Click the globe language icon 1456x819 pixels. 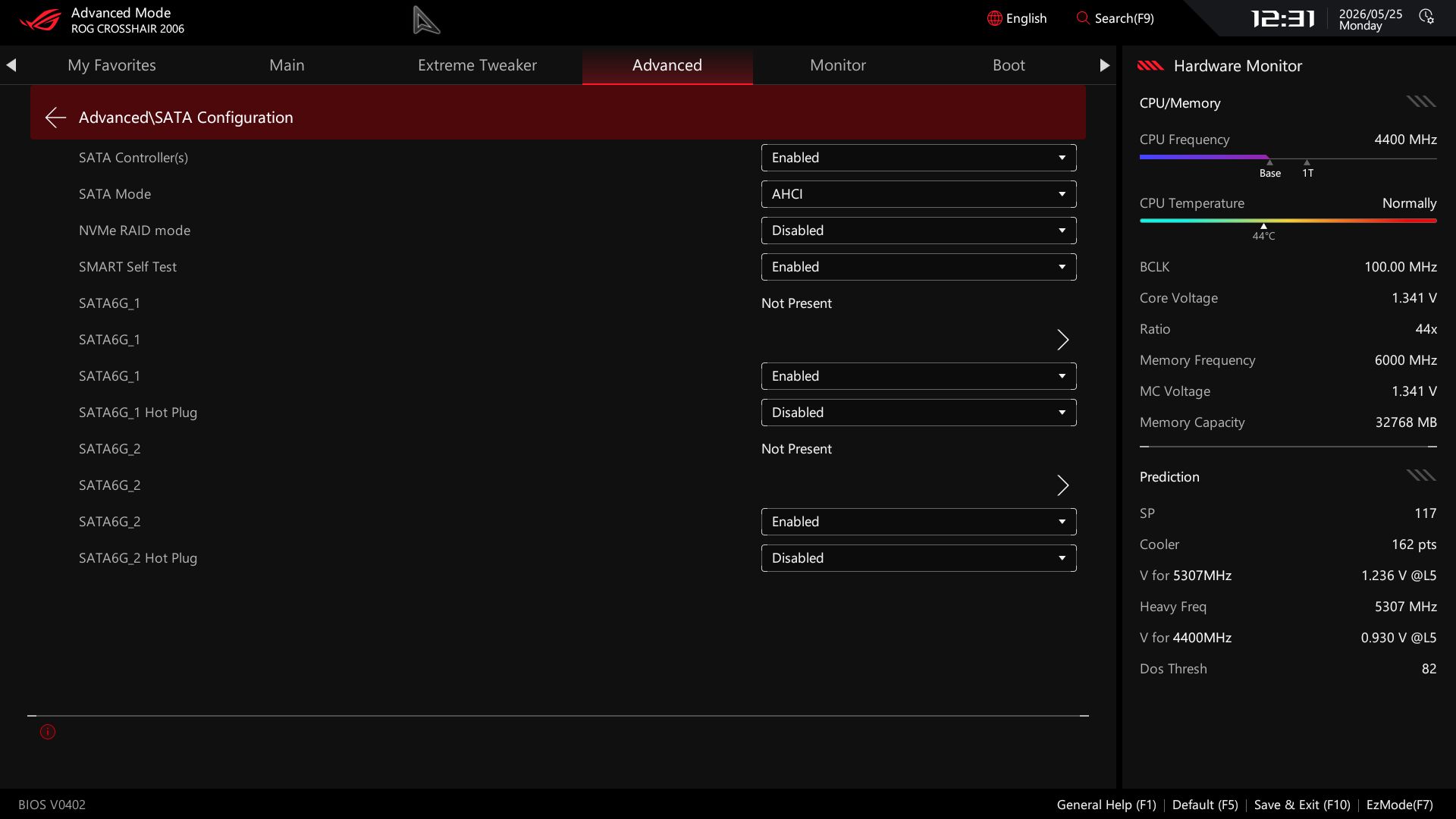coord(994,18)
